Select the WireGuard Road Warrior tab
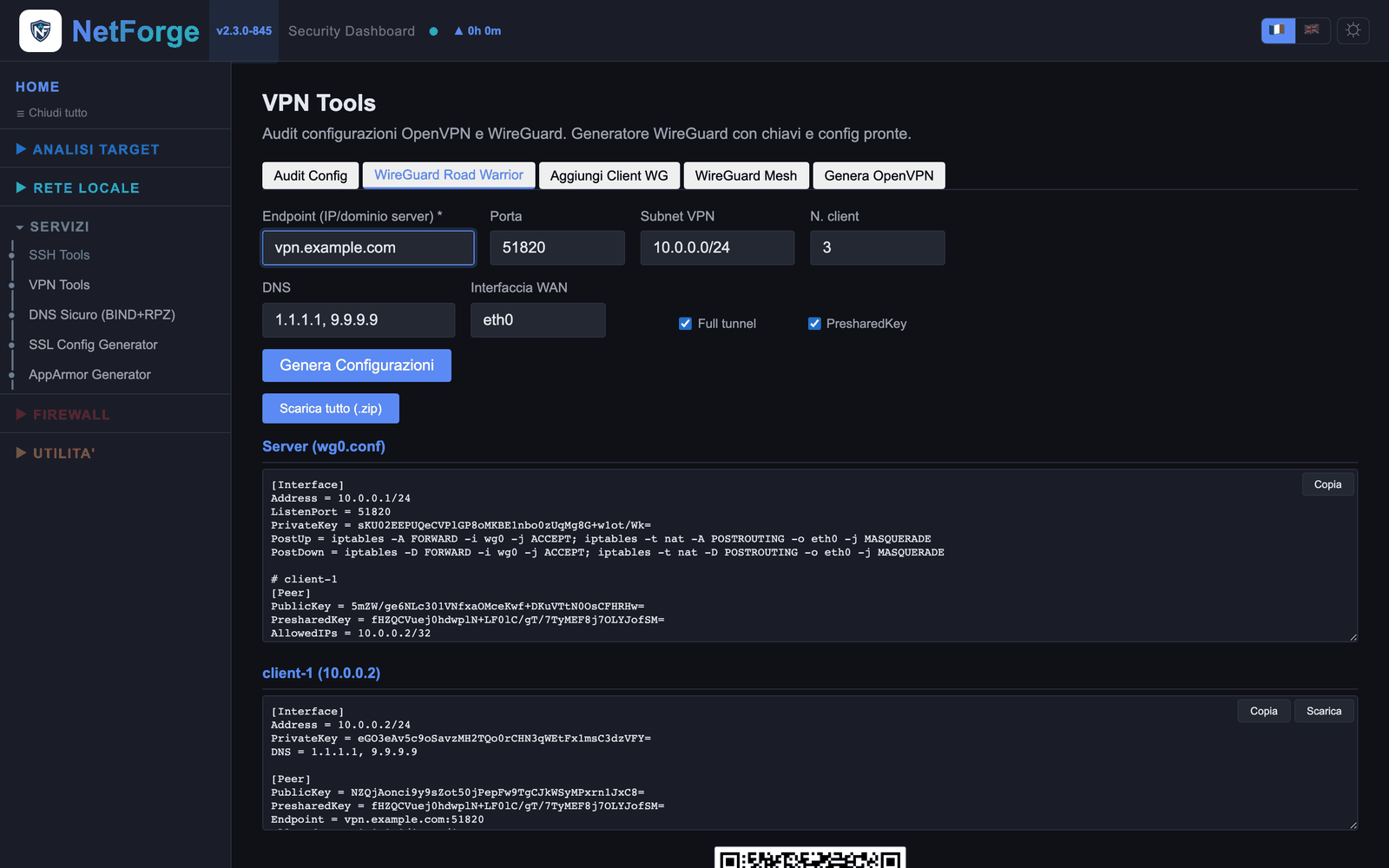 point(449,175)
